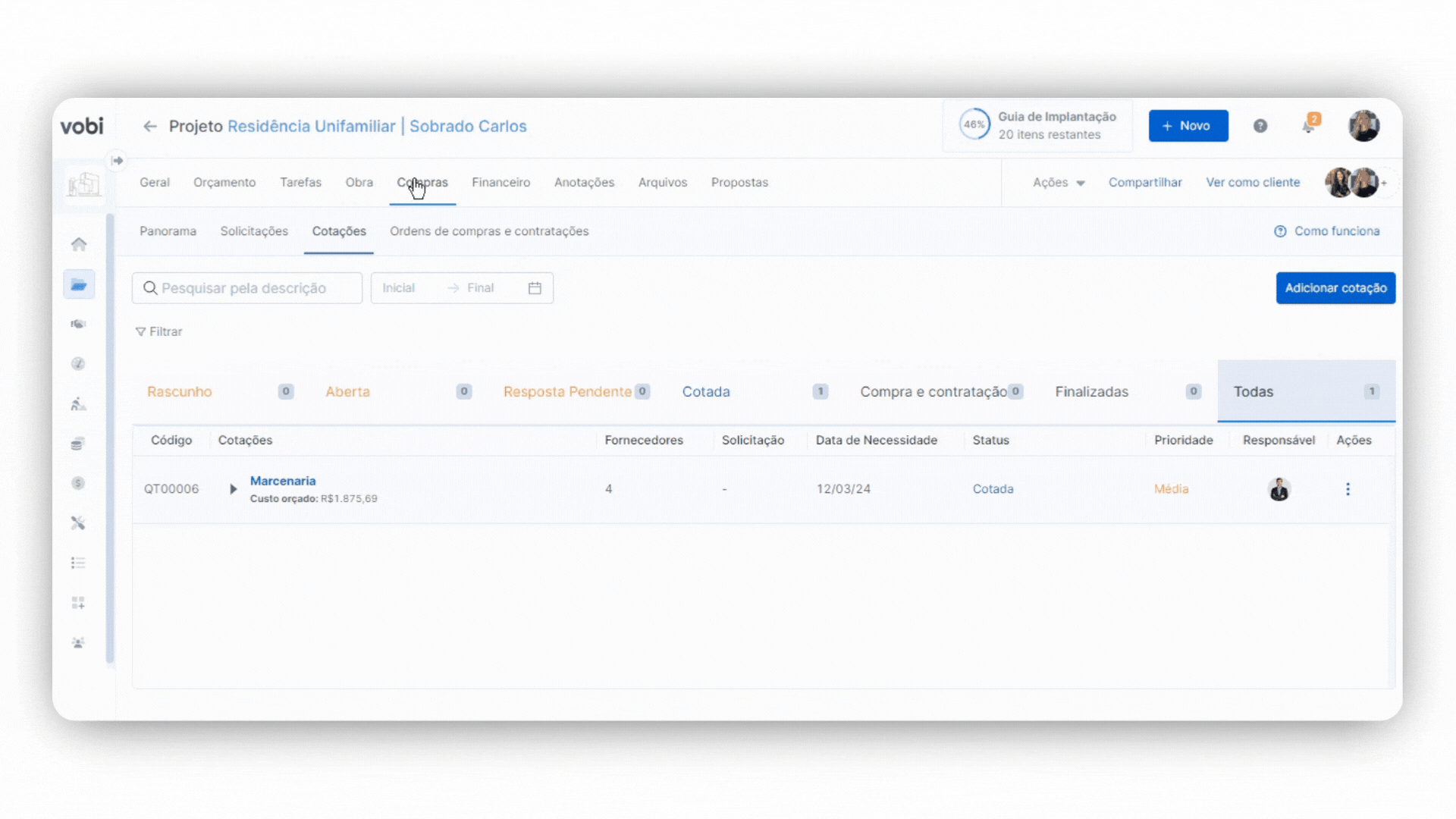Click the open-folder projects sidebar icon

coord(79,285)
